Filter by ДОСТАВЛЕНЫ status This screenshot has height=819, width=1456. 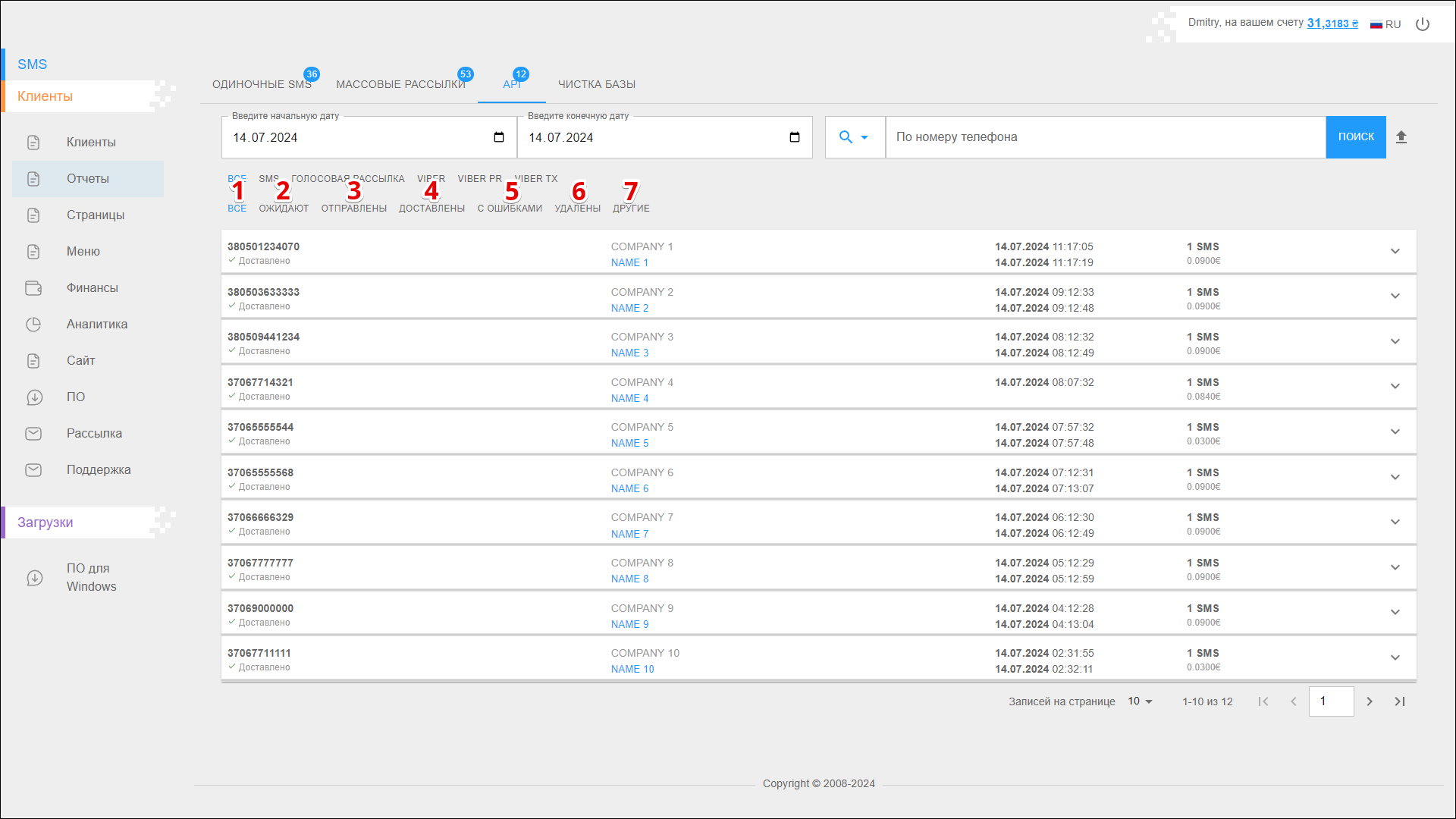click(x=431, y=209)
